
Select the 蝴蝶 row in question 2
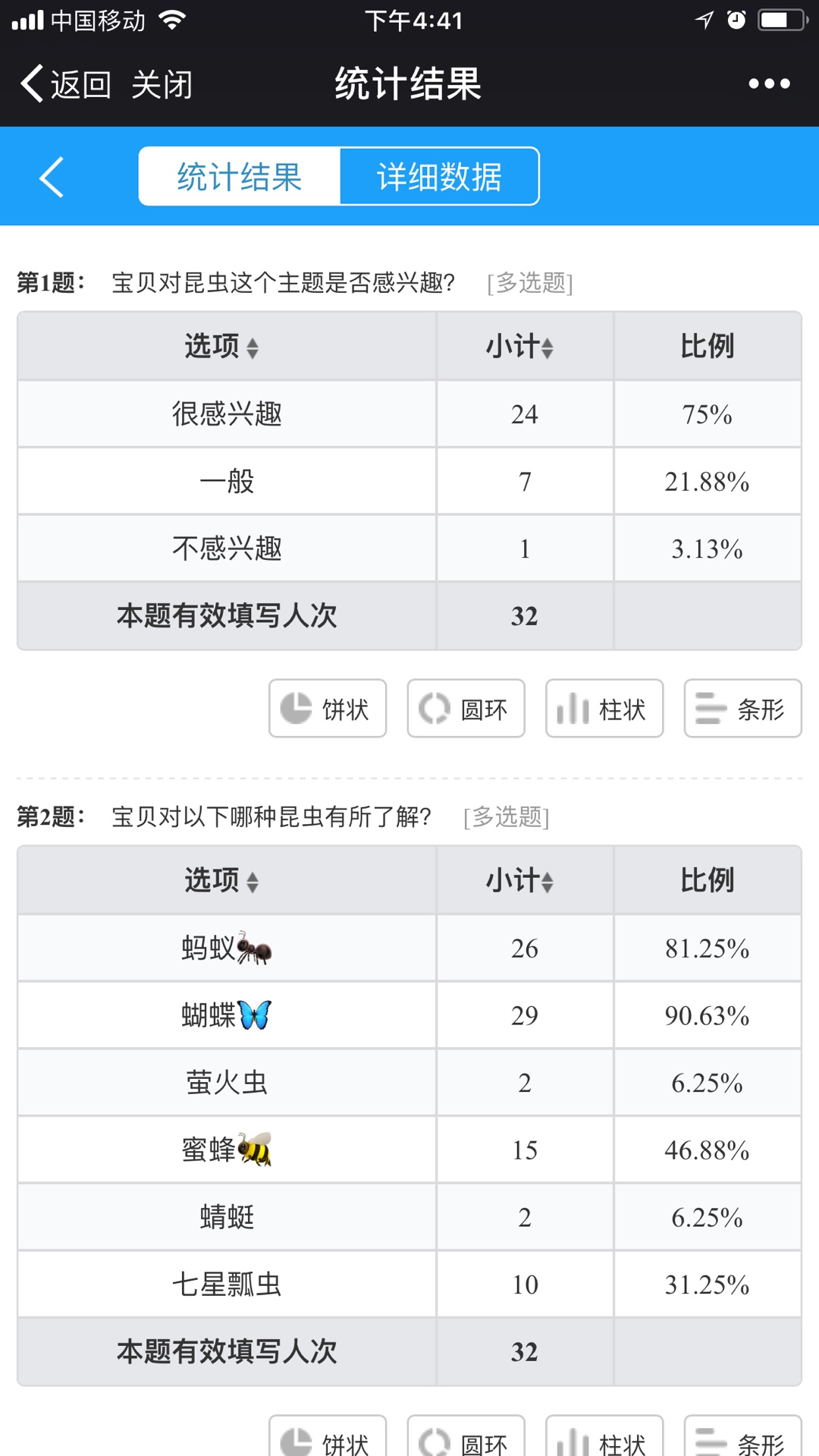point(226,1015)
